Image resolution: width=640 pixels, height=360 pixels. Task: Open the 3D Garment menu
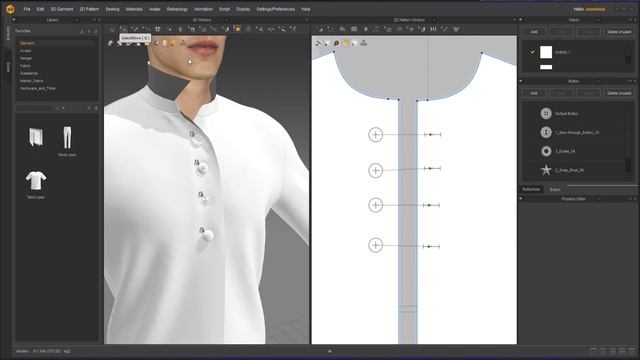[62, 9]
